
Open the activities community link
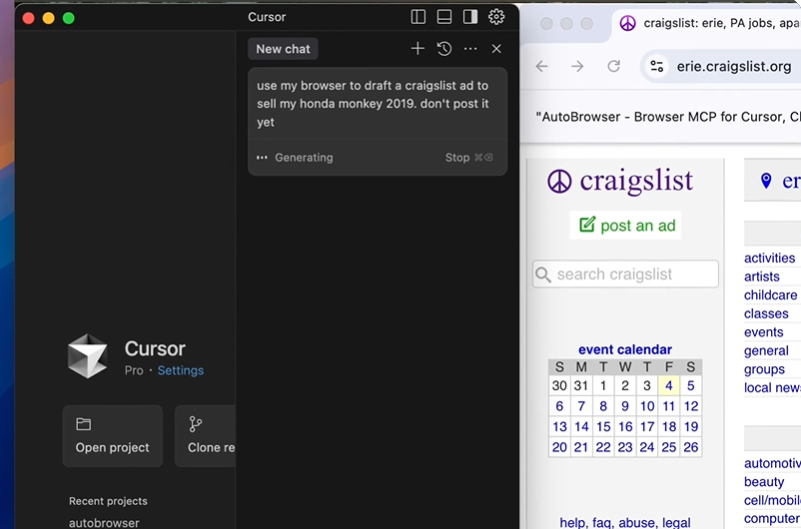pos(769,258)
